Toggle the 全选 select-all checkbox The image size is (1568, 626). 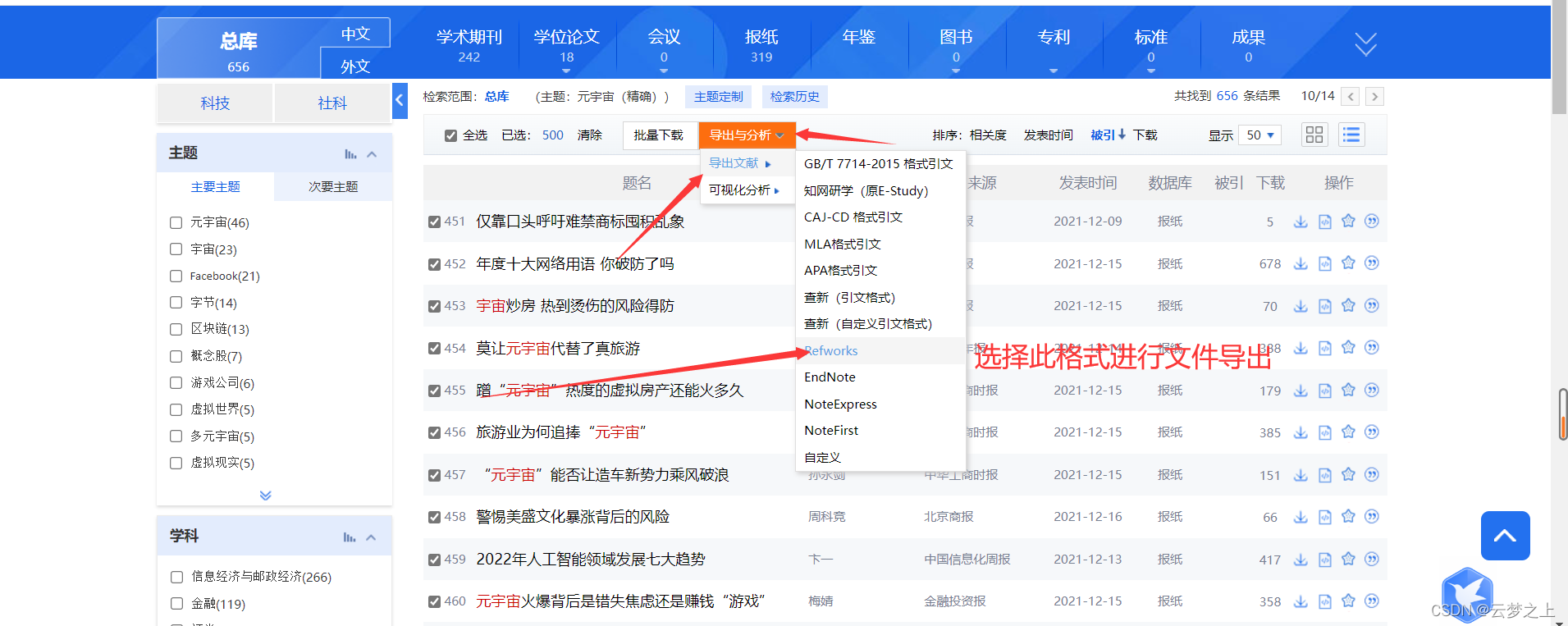point(450,135)
